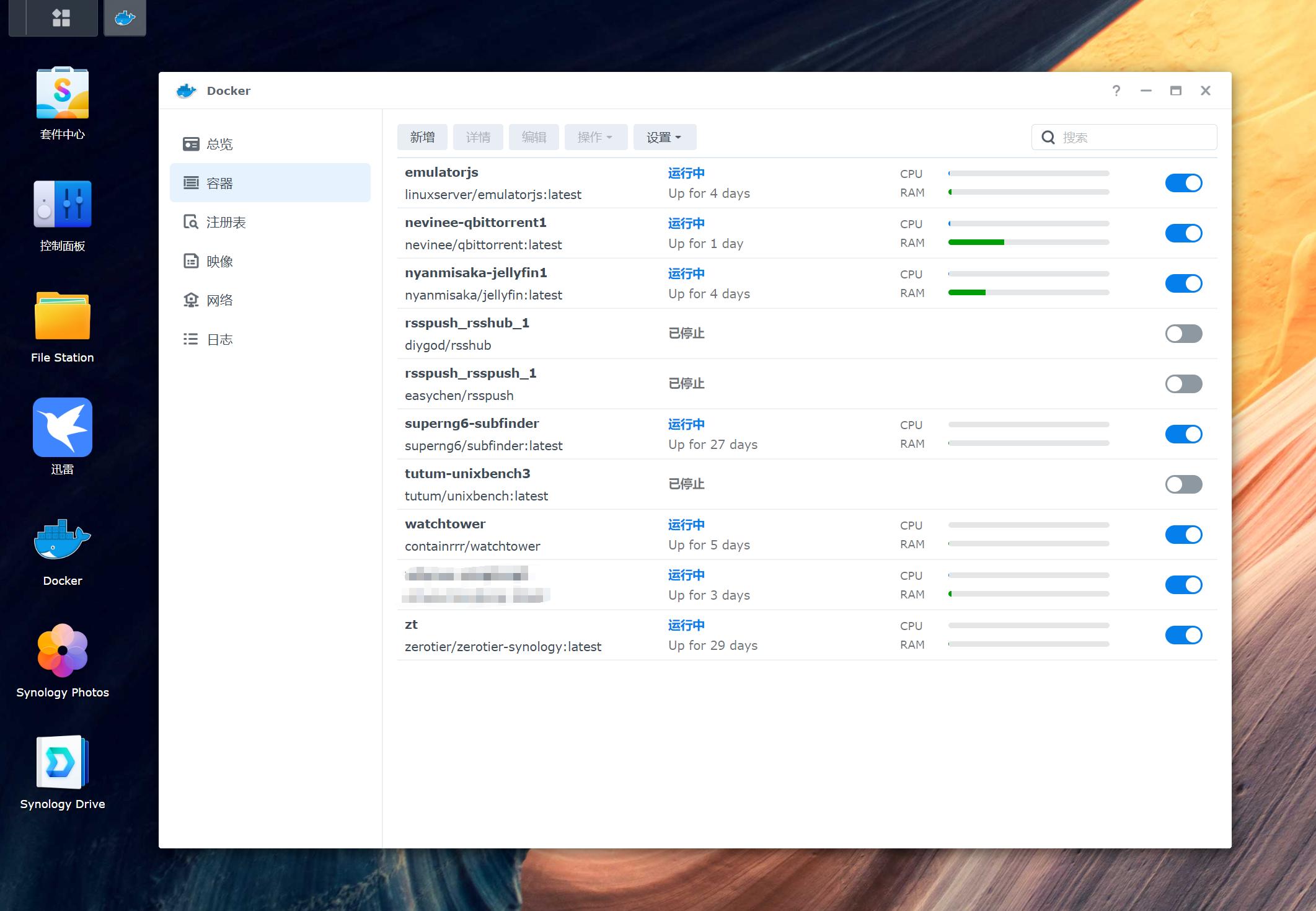1316x911 pixels.
Task: Click the 新增 button
Action: pyautogui.click(x=422, y=137)
